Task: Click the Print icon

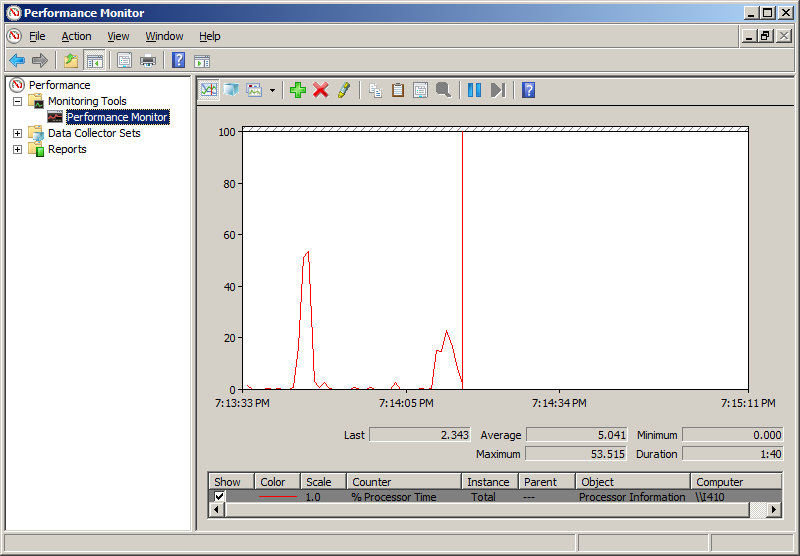Action: click(x=148, y=61)
